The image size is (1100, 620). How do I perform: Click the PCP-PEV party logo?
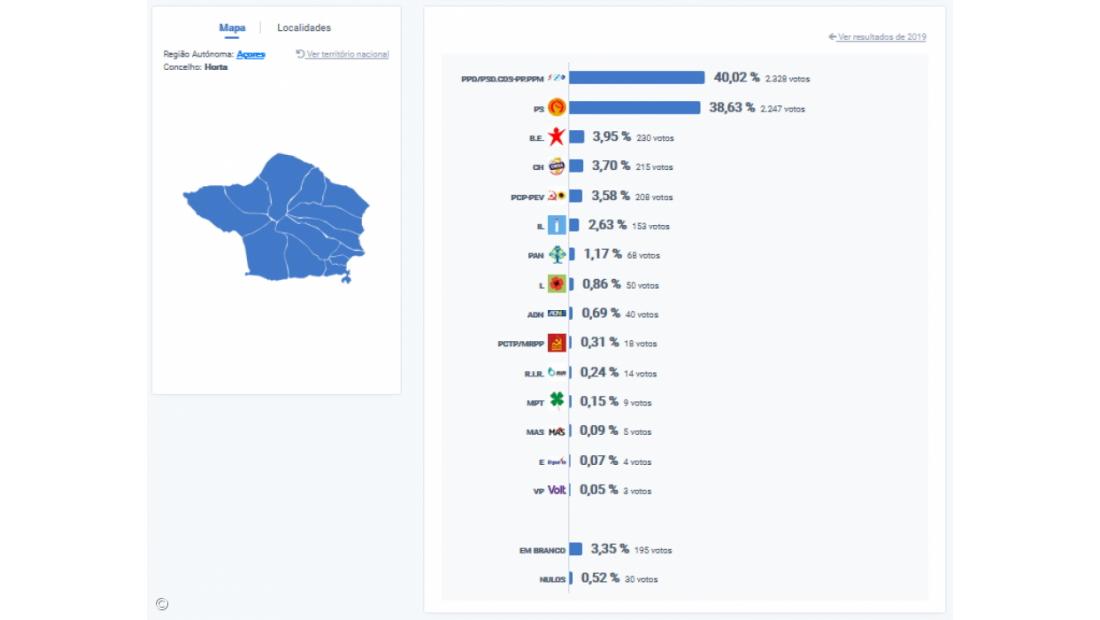557,196
